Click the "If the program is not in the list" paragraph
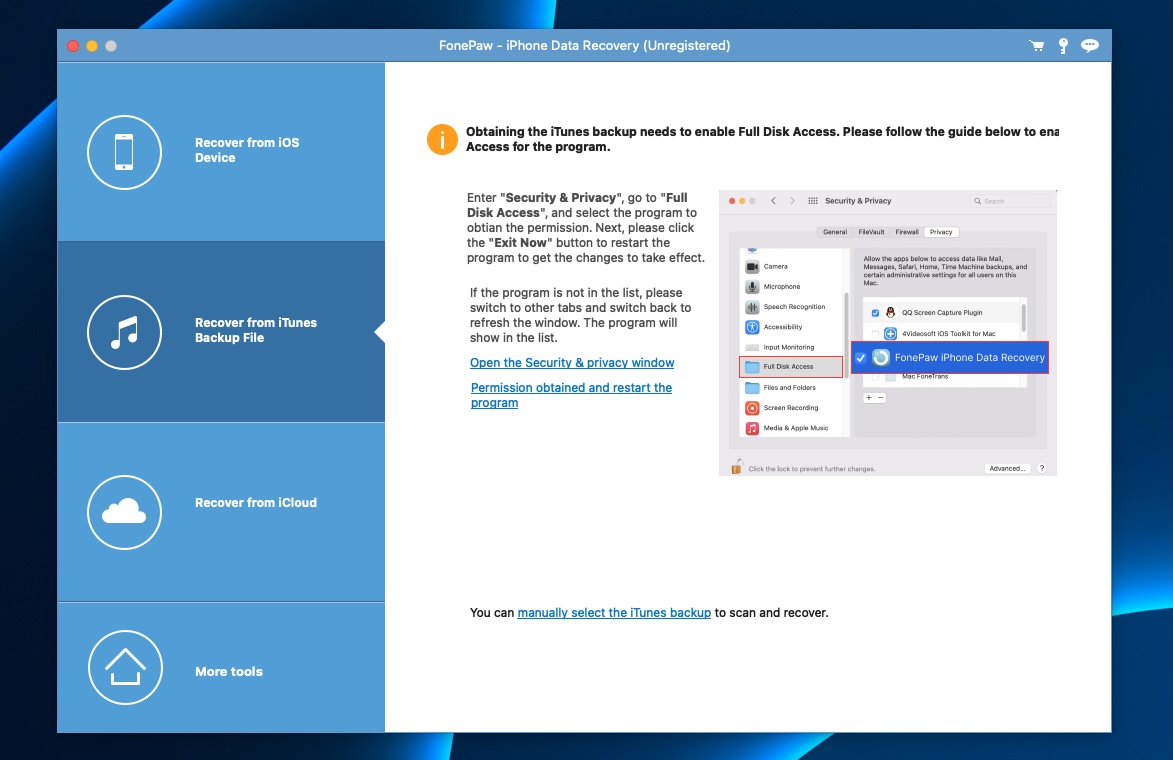 (x=581, y=315)
